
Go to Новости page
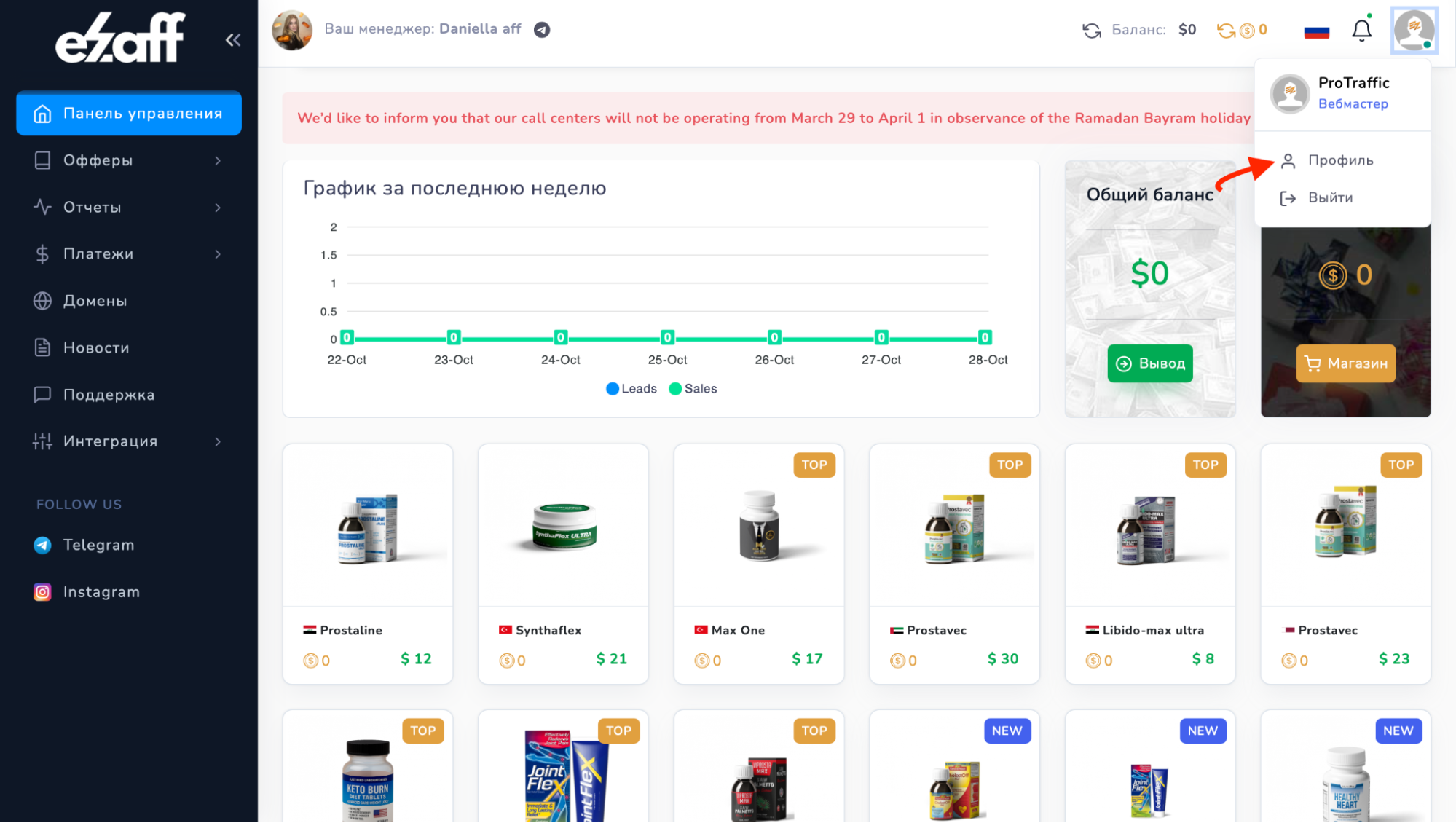point(129,347)
